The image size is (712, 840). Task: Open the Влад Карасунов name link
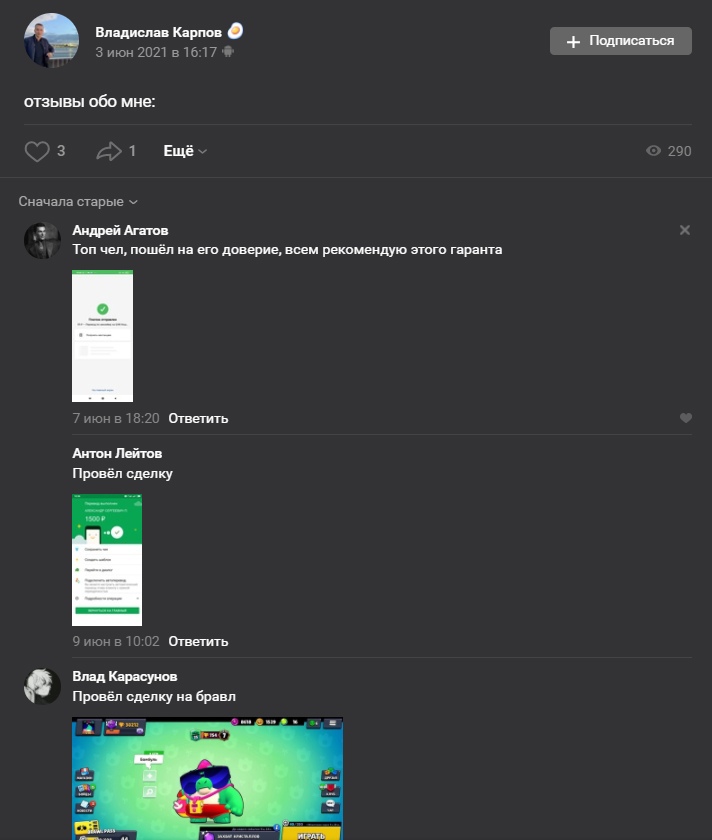[125, 676]
